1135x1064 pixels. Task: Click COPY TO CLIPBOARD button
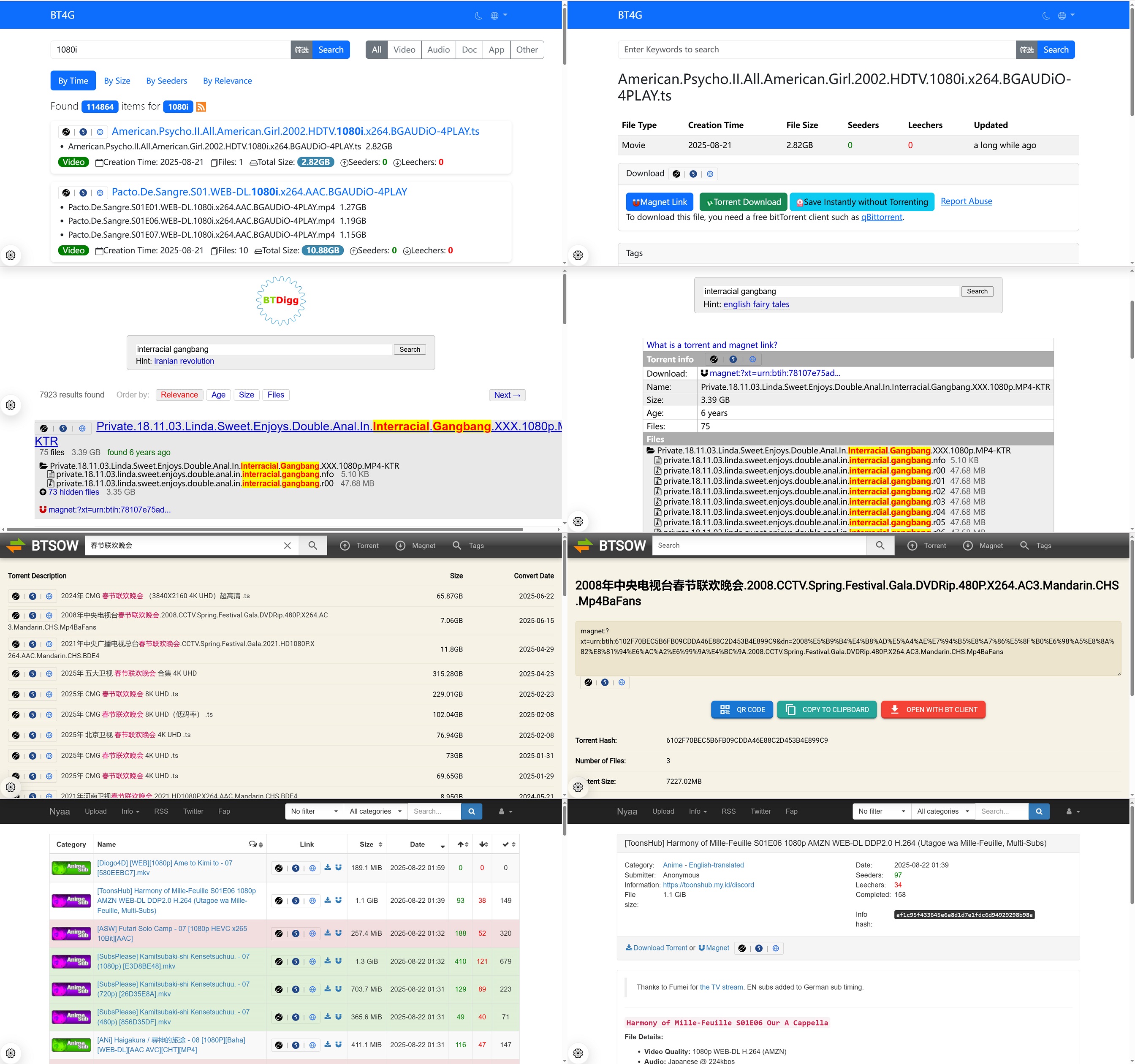(827, 709)
